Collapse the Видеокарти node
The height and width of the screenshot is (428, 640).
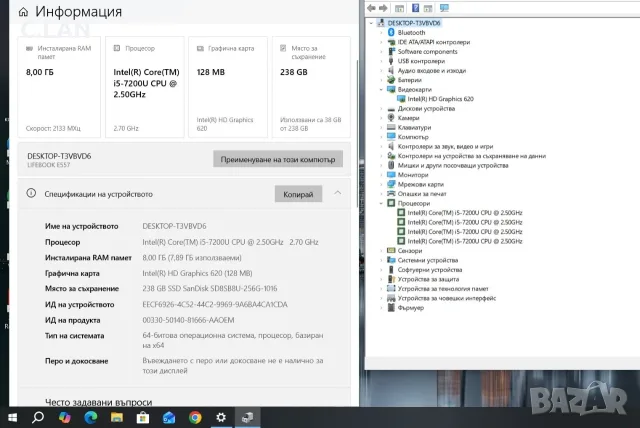click(x=381, y=89)
